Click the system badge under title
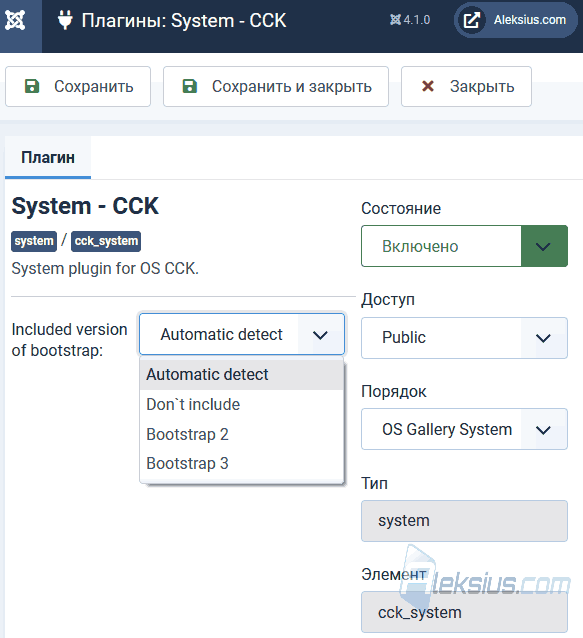The width and height of the screenshot is (583, 638). coord(34,241)
